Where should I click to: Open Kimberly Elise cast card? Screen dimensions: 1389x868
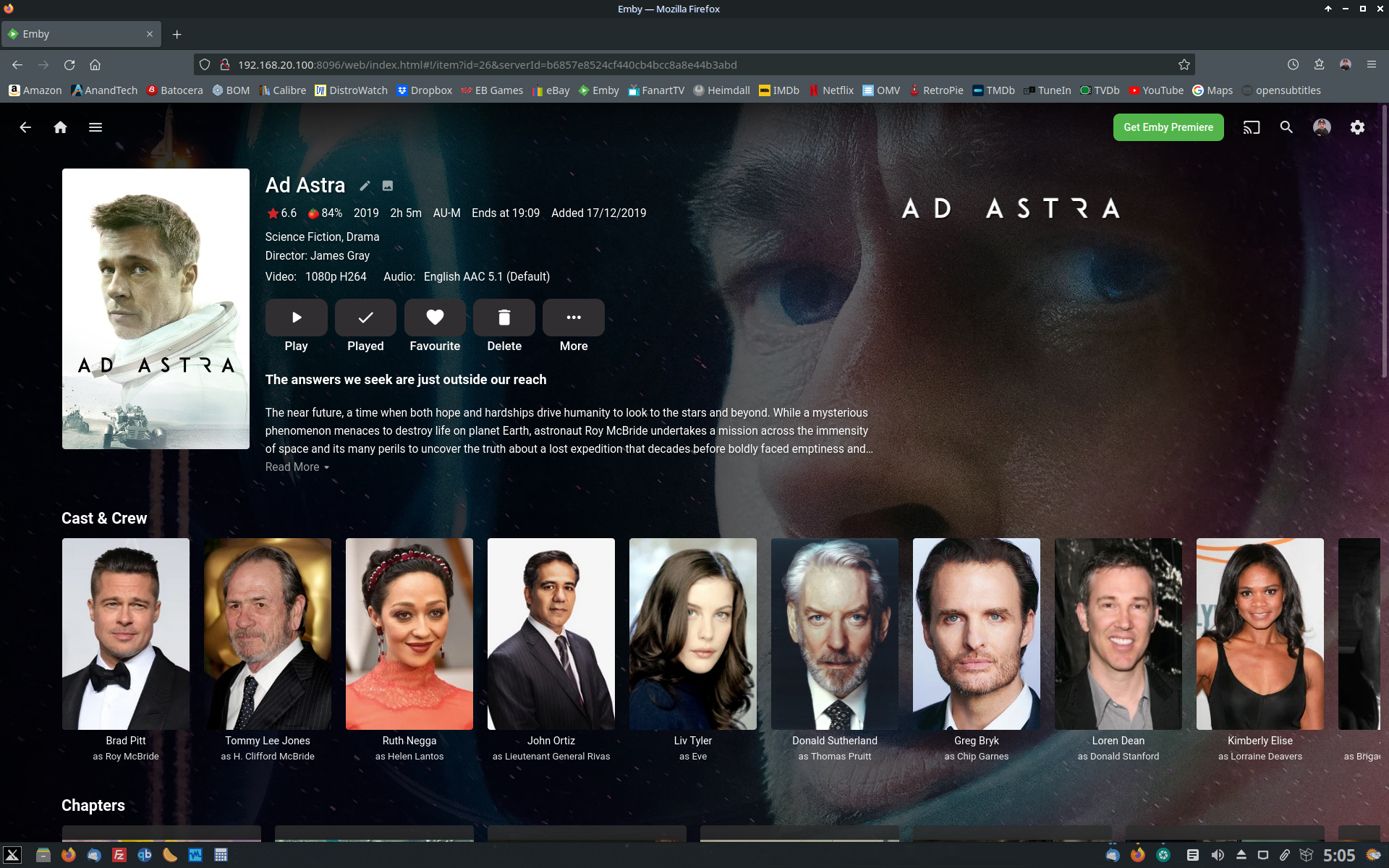coord(1260,634)
